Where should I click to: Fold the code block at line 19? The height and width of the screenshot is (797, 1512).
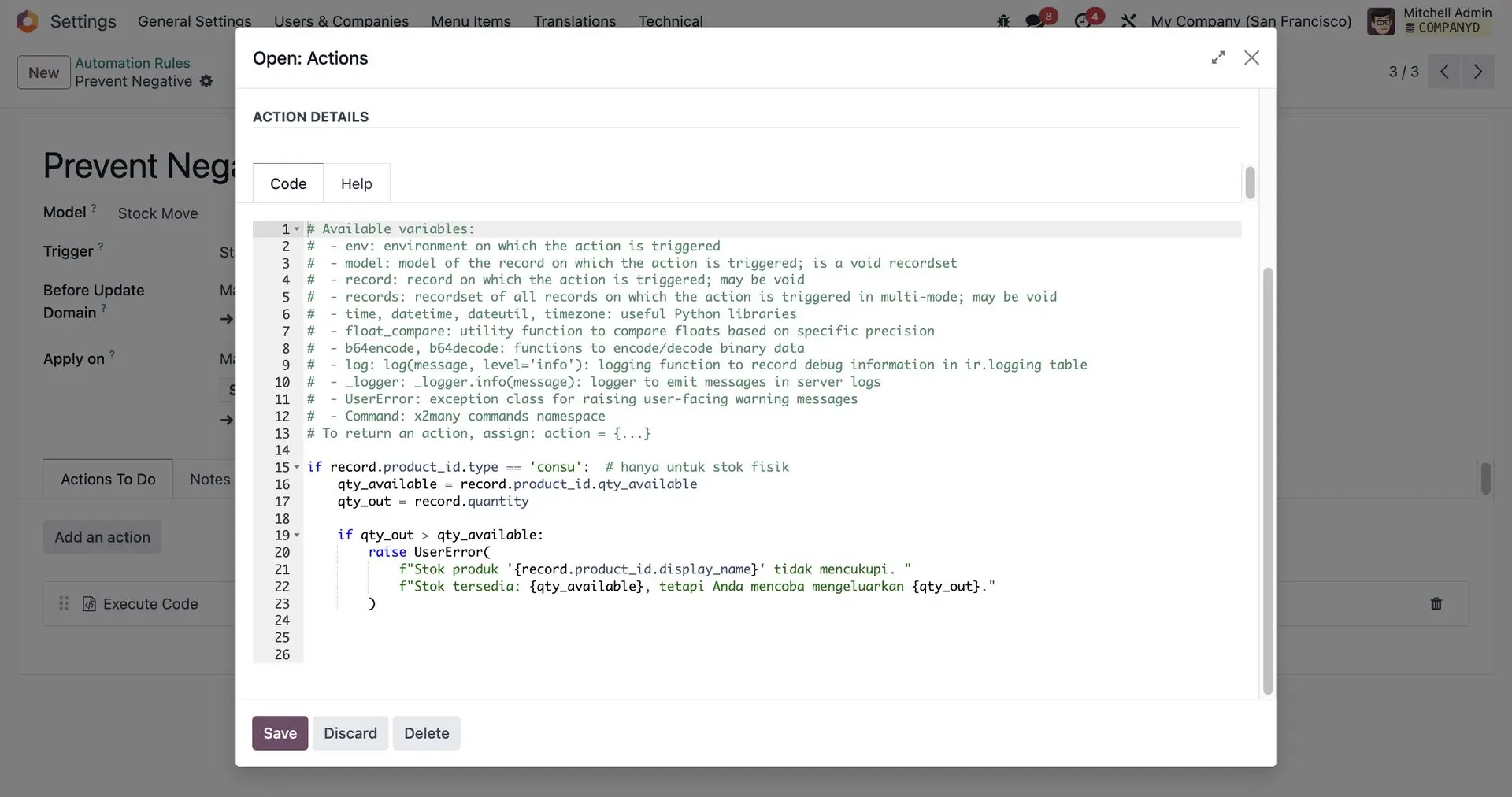click(297, 536)
